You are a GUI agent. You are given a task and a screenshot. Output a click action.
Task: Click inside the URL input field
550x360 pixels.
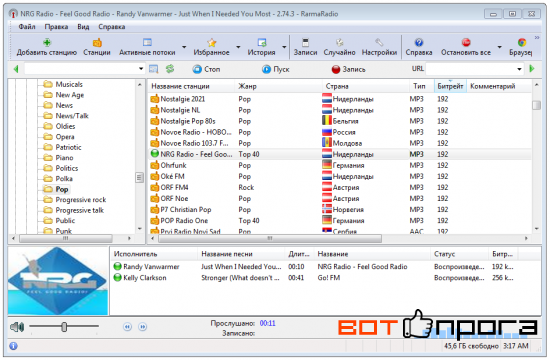pos(471,69)
